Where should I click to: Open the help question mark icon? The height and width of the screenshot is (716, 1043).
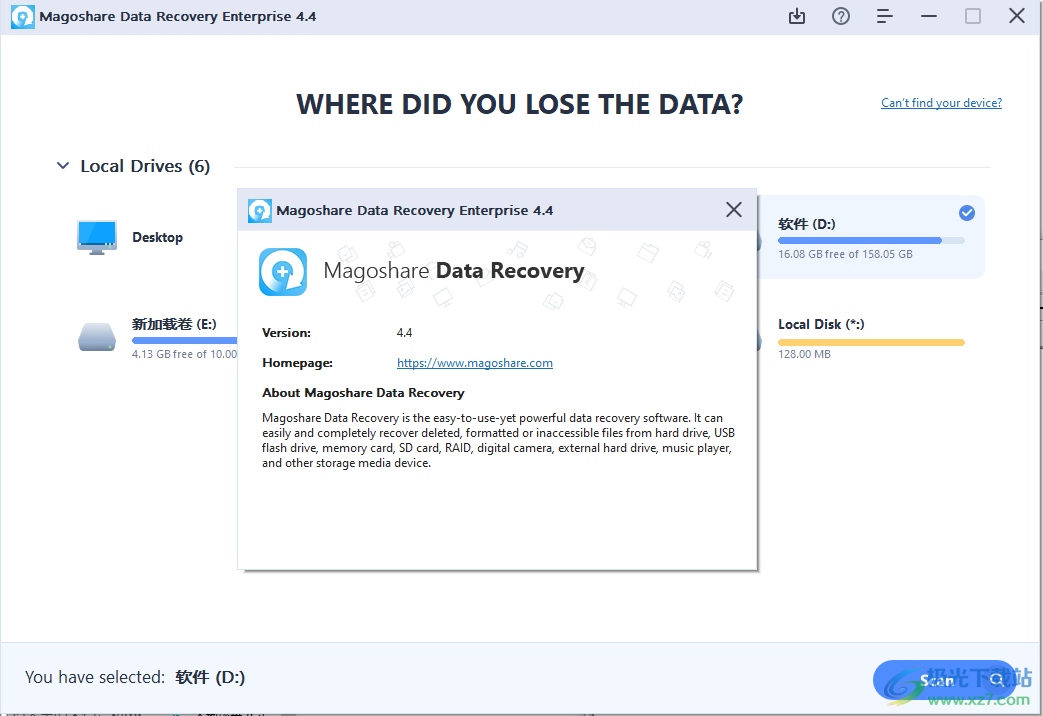pos(841,16)
